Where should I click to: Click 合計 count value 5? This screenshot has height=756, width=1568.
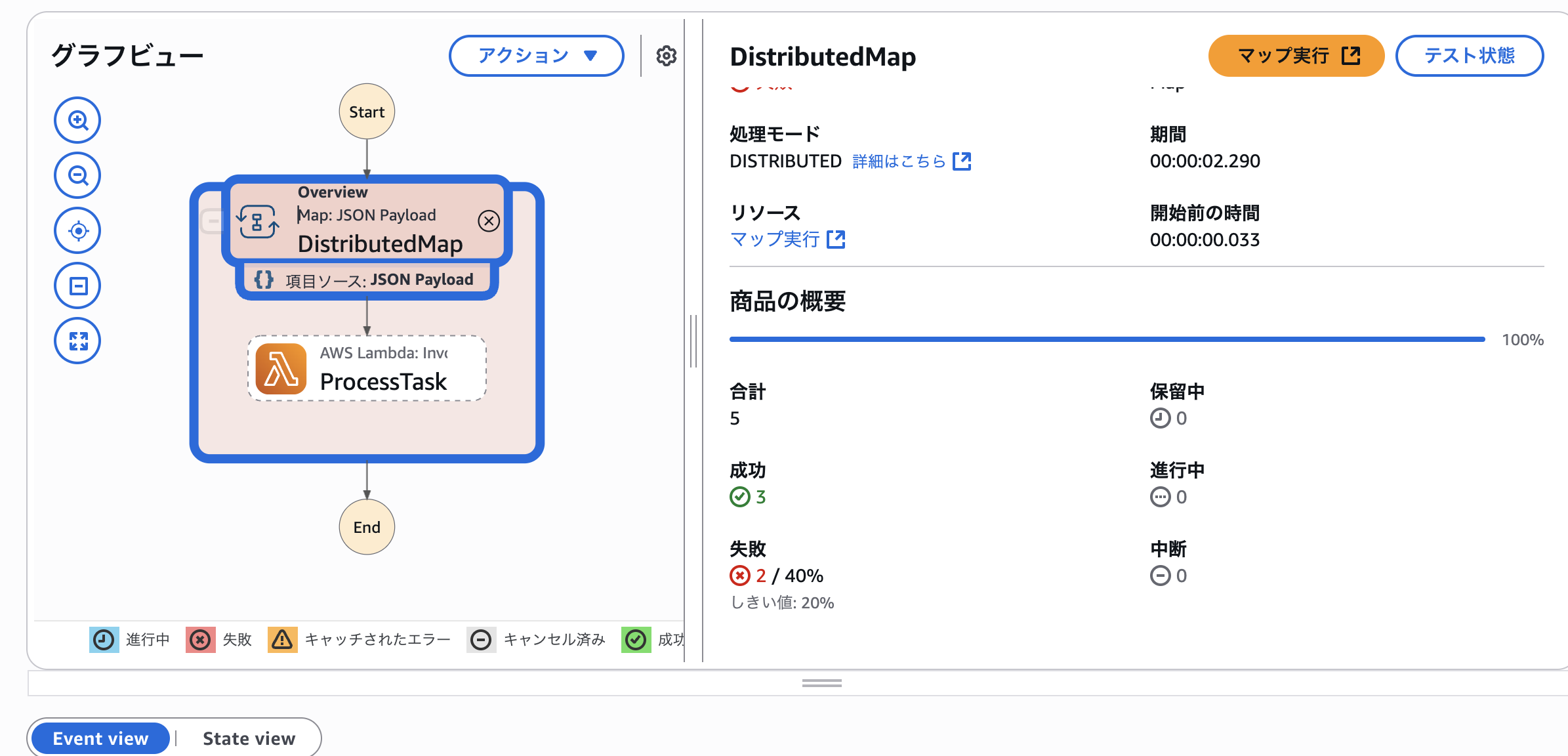[735, 419]
